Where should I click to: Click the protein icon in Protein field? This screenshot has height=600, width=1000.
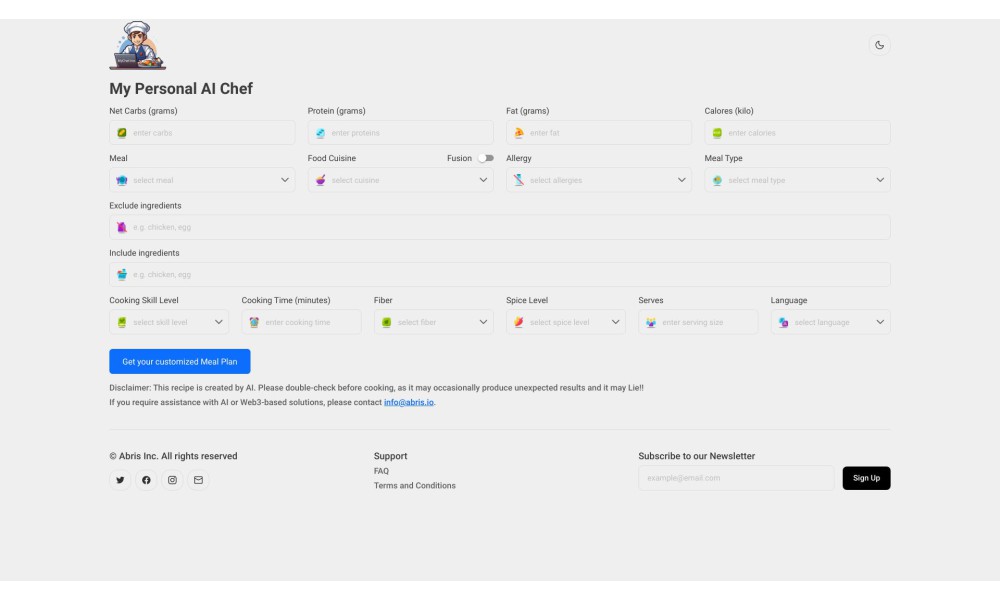320,133
